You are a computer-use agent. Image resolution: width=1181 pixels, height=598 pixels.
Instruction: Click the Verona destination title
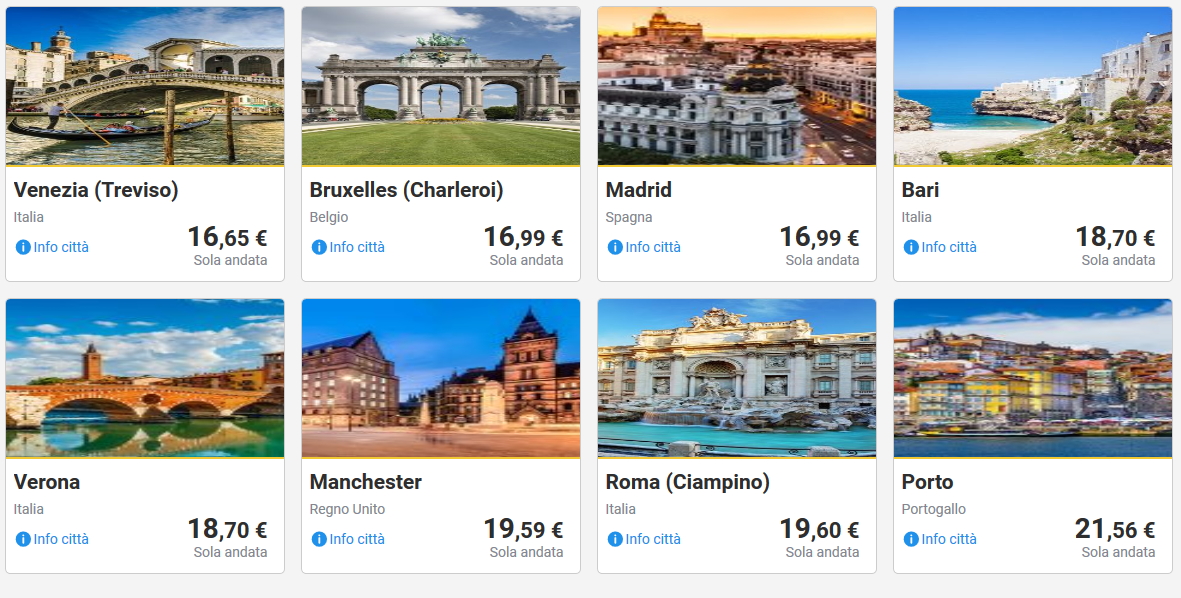47,482
